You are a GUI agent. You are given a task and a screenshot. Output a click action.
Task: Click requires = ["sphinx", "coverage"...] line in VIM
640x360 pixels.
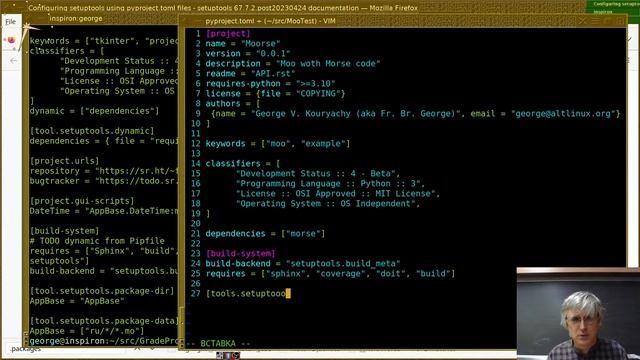coord(330,273)
